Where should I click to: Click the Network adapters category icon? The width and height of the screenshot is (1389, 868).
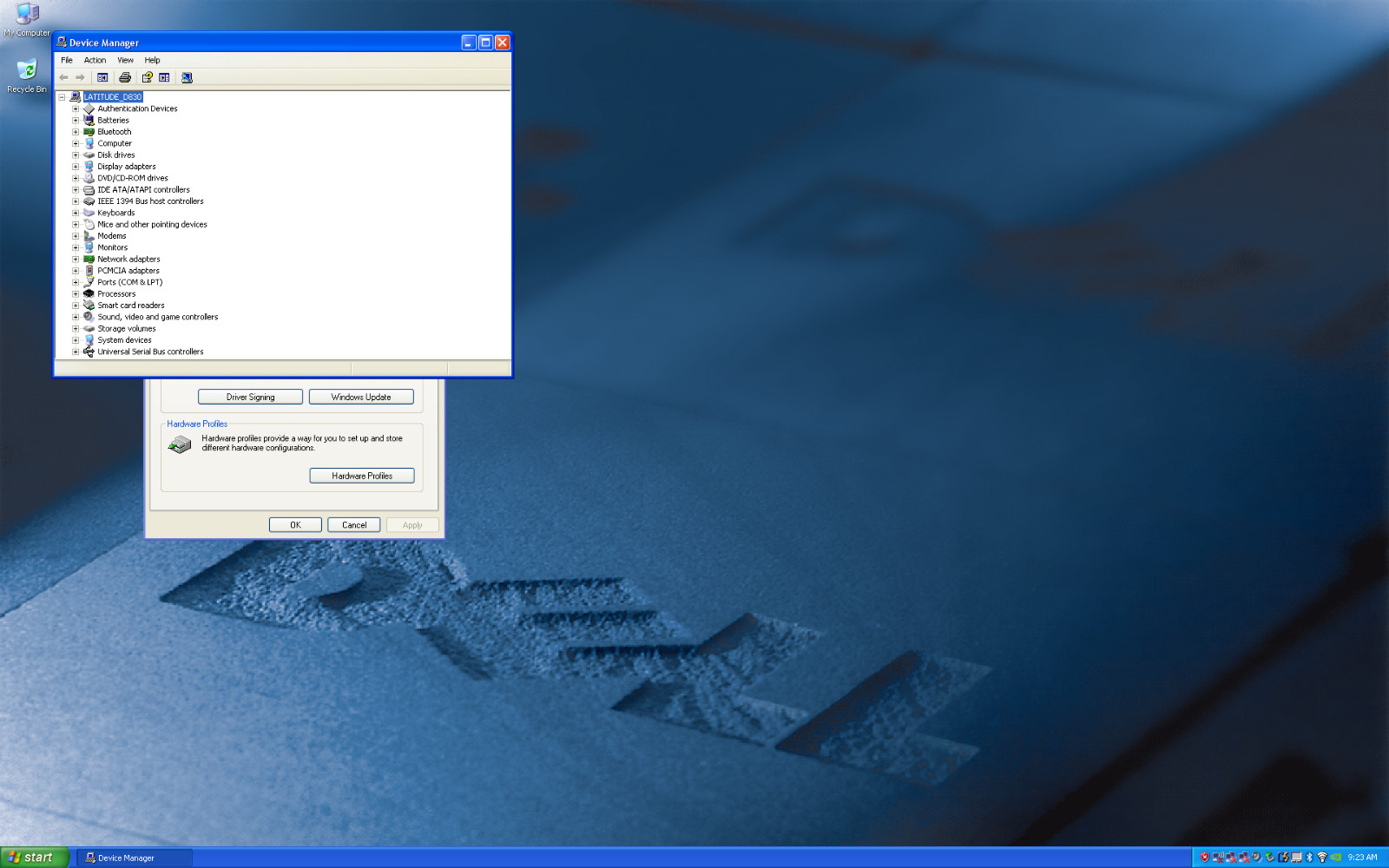(x=89, y=259)
